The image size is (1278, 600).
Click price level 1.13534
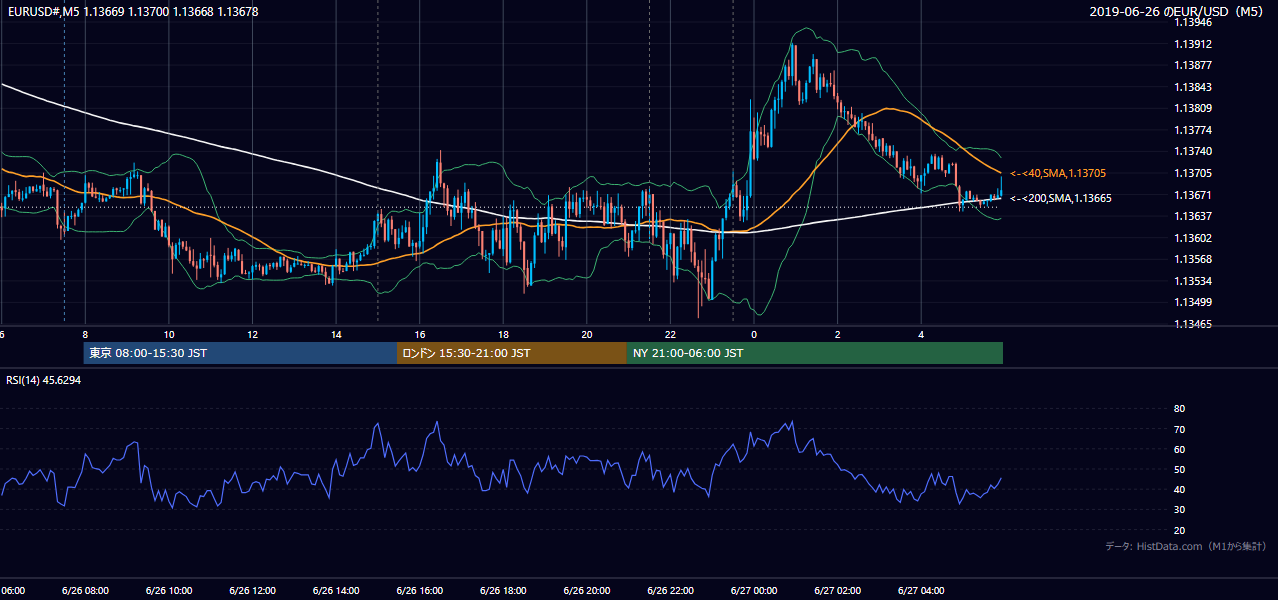coord(1192,281)
